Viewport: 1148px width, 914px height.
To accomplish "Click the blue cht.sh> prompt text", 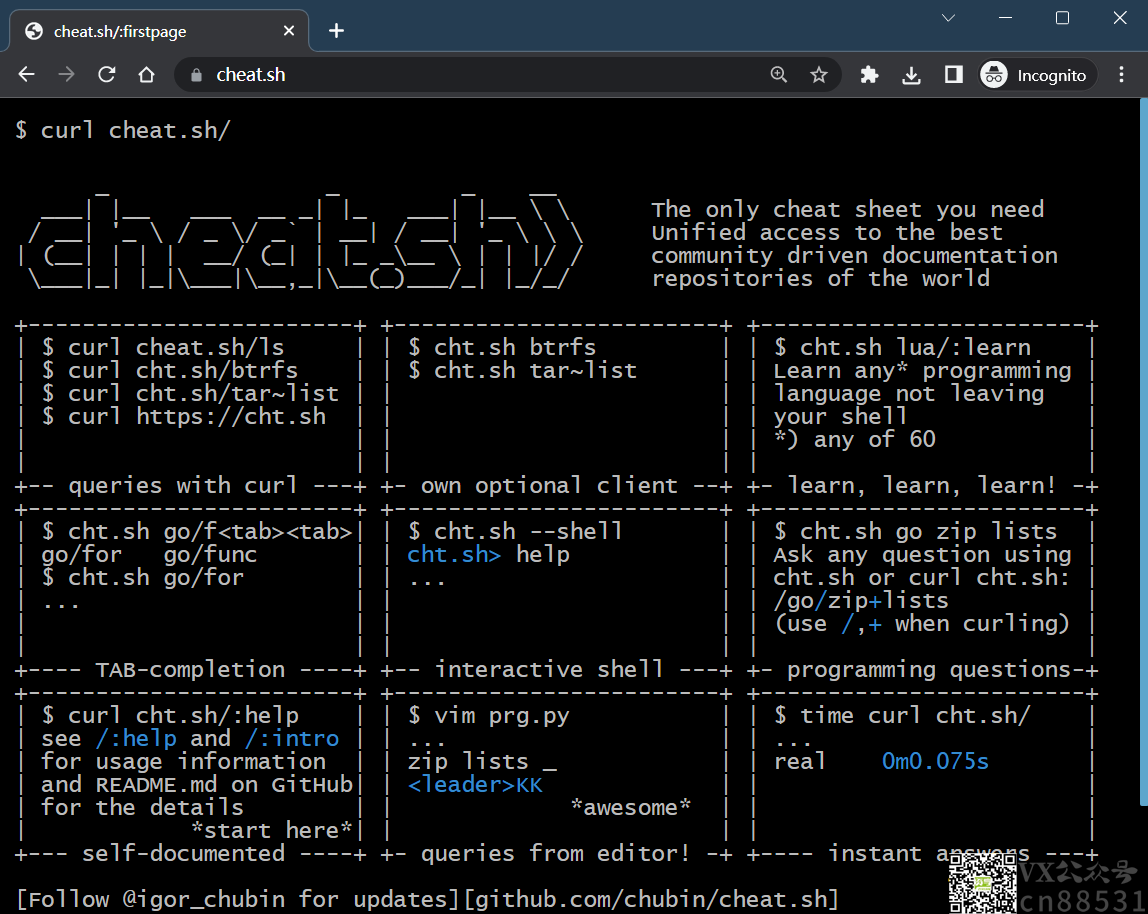I will (454, 555).
